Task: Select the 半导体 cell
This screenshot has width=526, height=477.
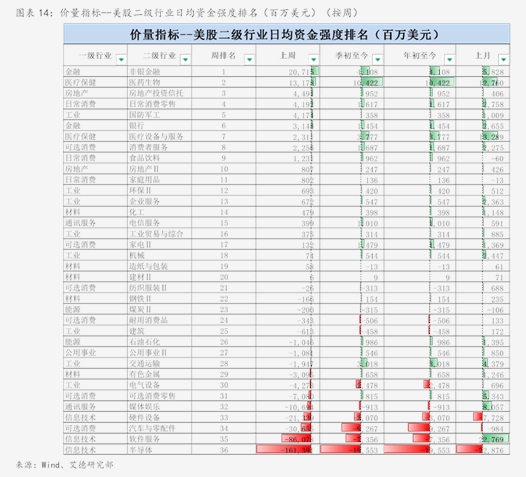Action: (160, 450)
